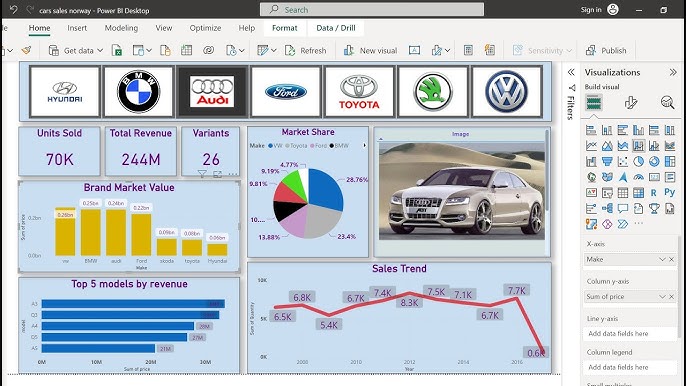Filter by the Ford logo tile

[x=286, y=91]
